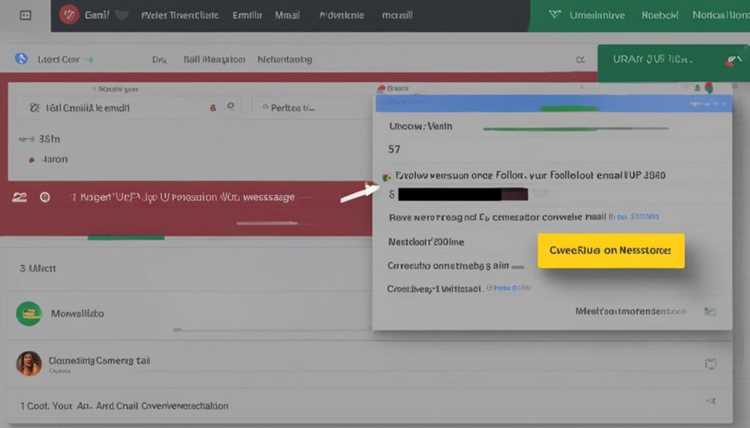Click Mled fcounntoferdenstoce at popup bottom

[x=630, y=312]
